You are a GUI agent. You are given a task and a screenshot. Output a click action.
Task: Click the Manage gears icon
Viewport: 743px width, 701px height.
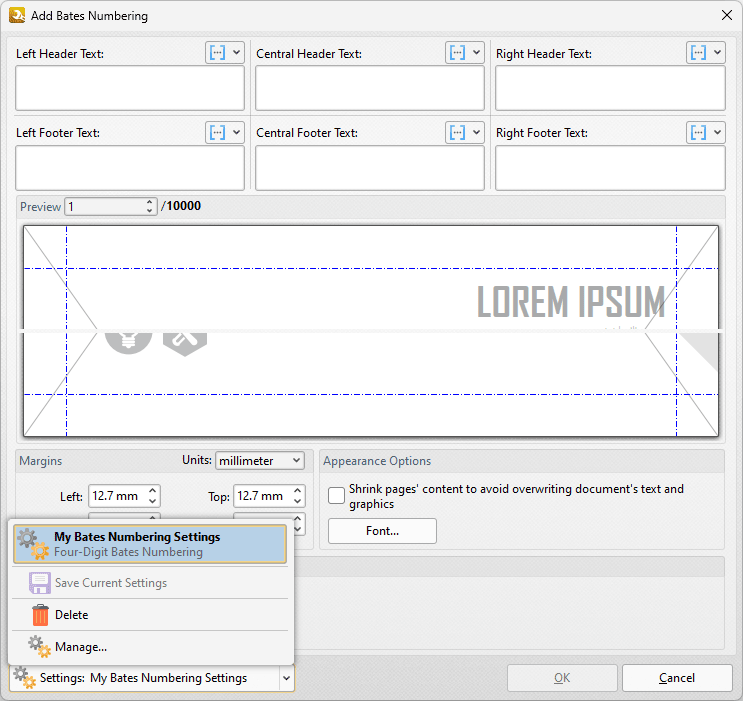pyautogui.click(x=39, y=647)
